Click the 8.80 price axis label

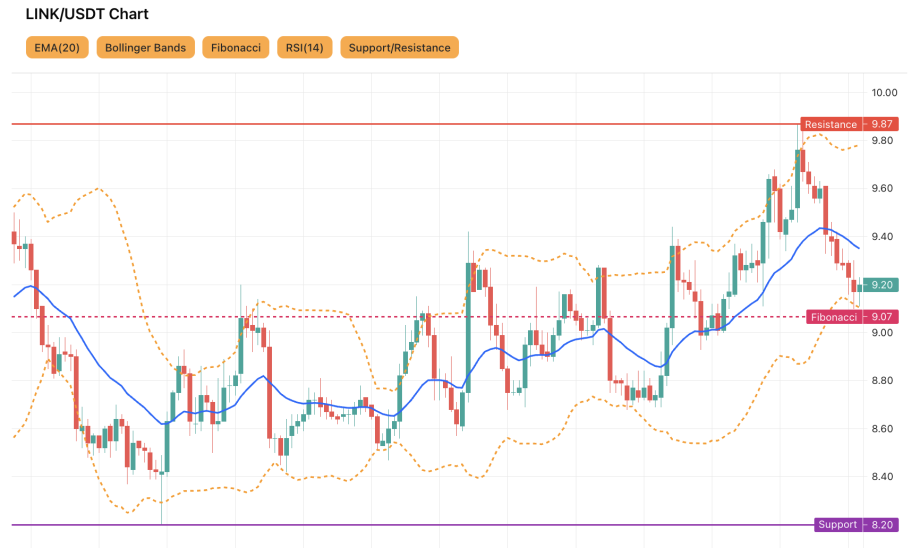[882, 381]
